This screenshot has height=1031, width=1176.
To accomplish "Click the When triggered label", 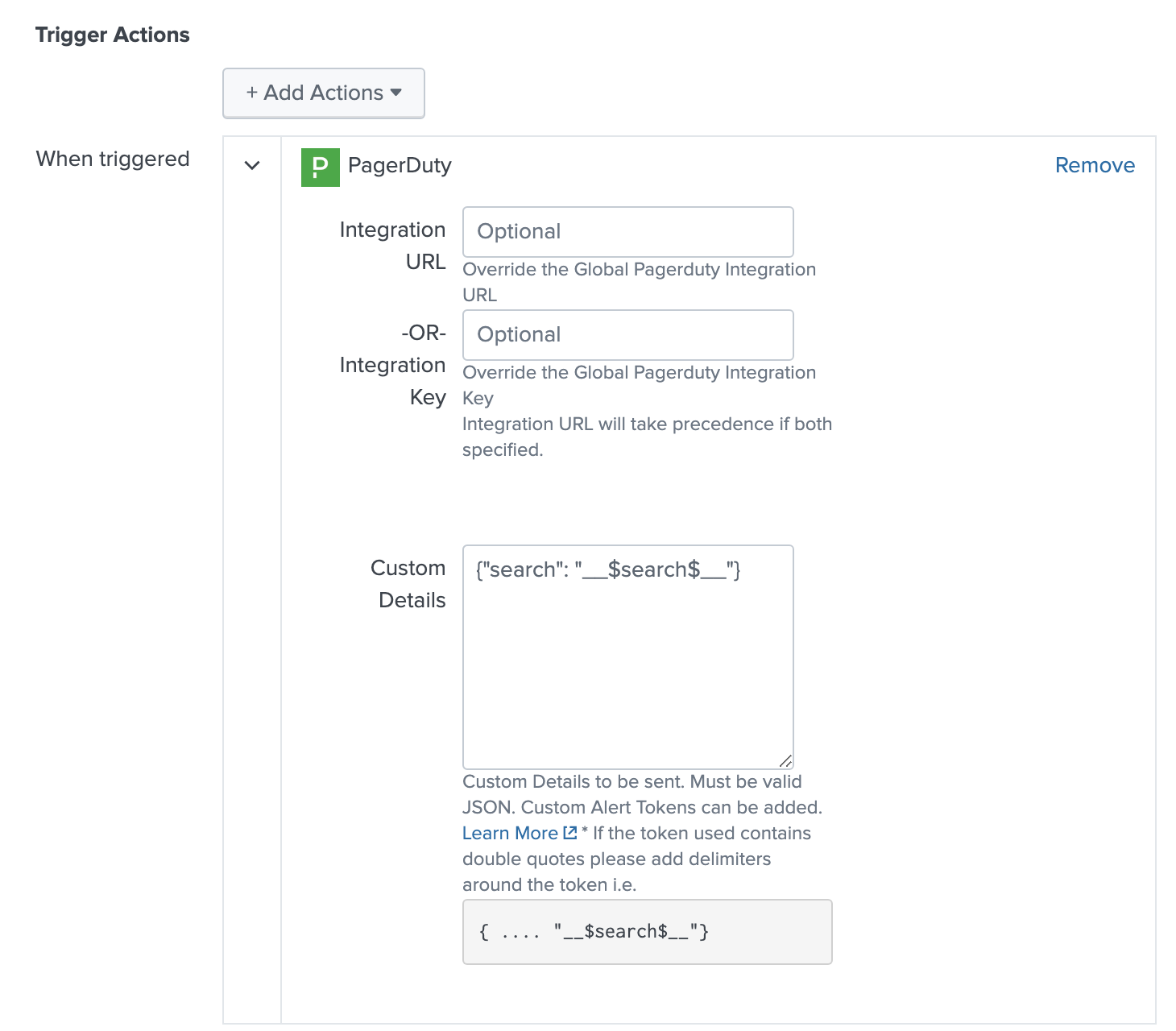I will click(x=113, y=159).
